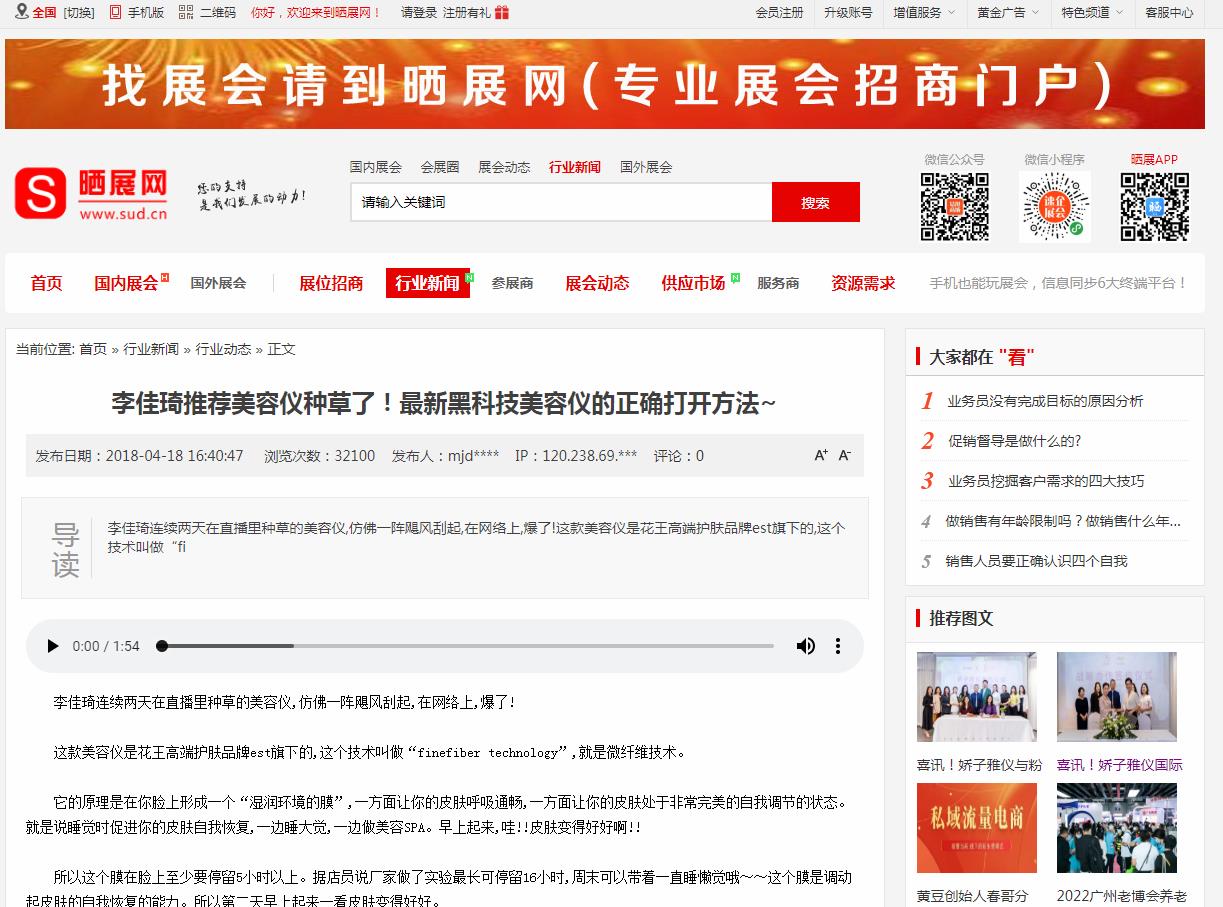
Task: Open 客服中心 in top bar
Action: click(1169, 12)
